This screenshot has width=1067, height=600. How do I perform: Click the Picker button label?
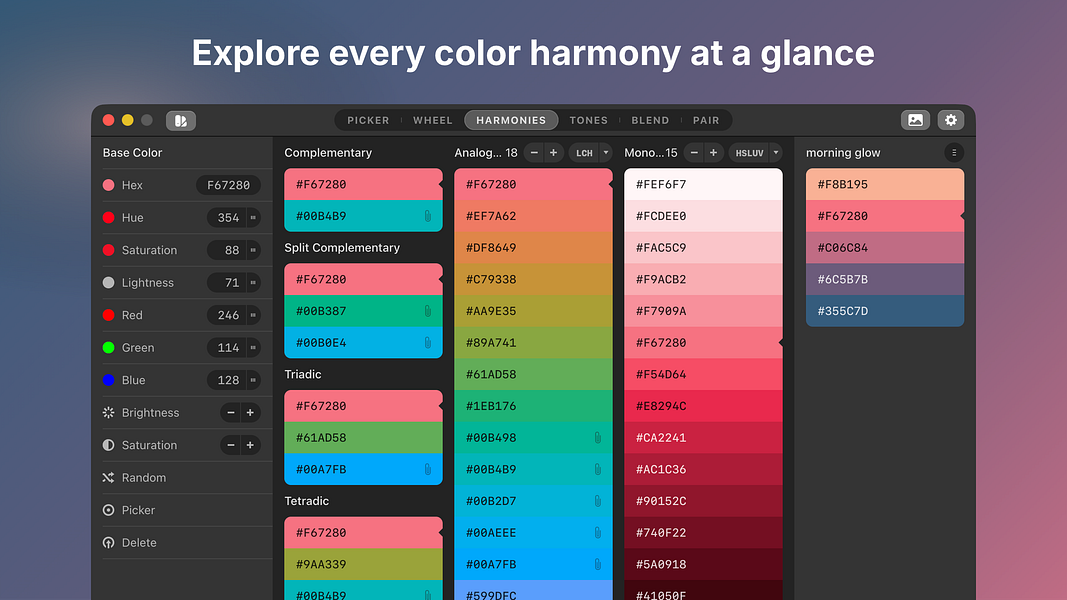coord(138,510)
